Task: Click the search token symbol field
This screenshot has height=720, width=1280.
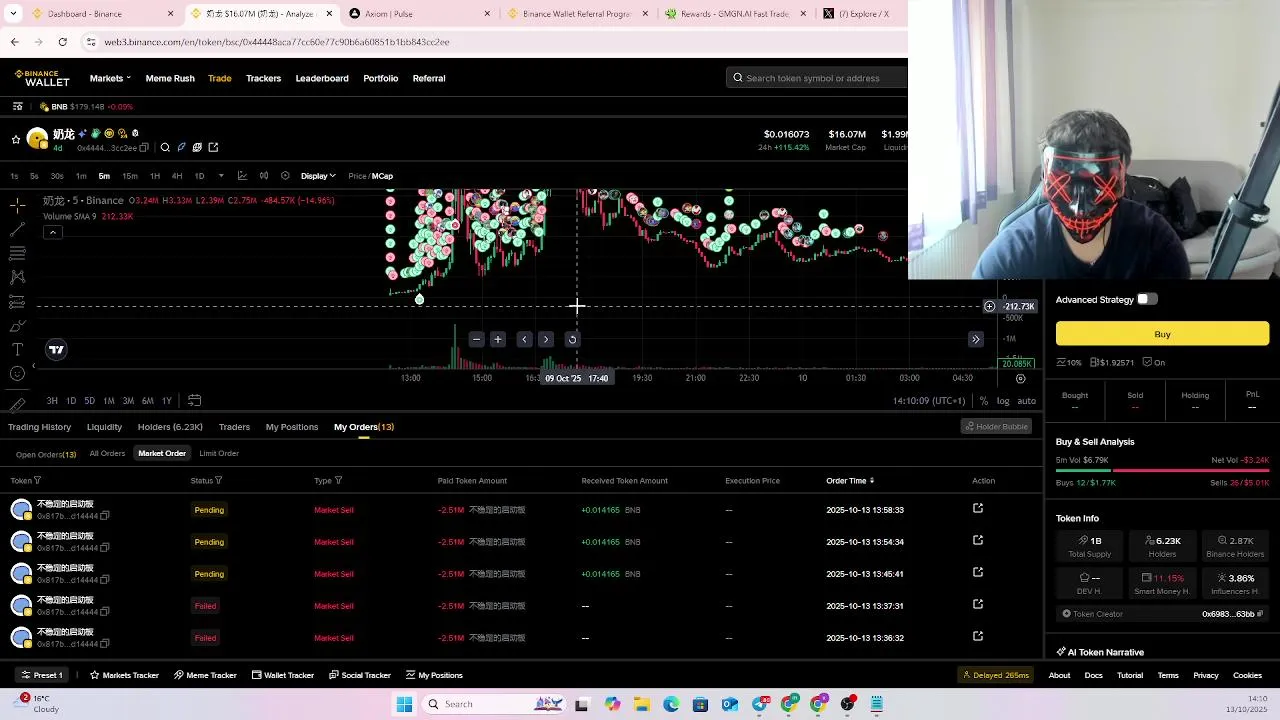Action: point(816,78)
